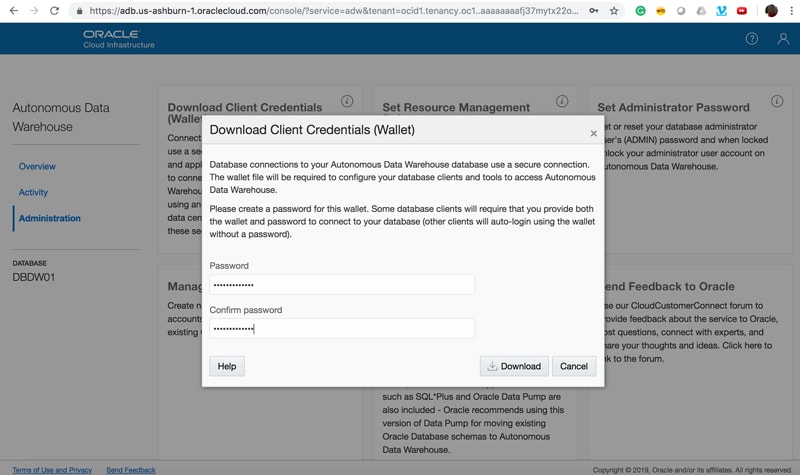800x475 pixels.
Task: Select Administration in the sidebar
Action: point(49,218)
